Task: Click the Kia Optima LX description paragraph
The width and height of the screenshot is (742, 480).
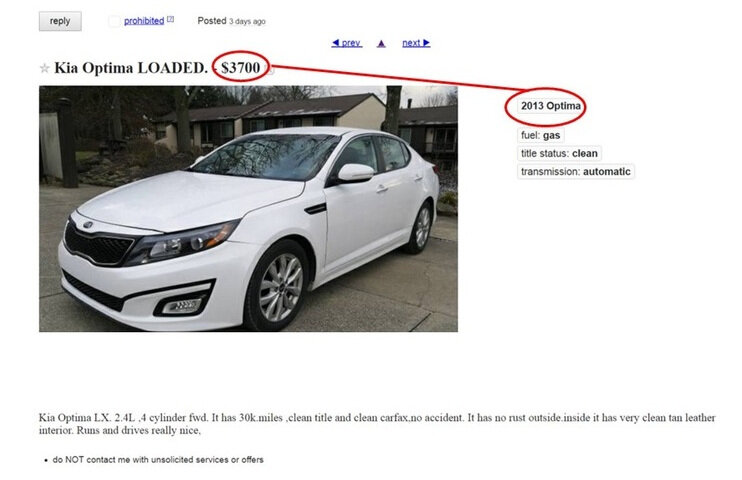Action: [x=377, y=424]
